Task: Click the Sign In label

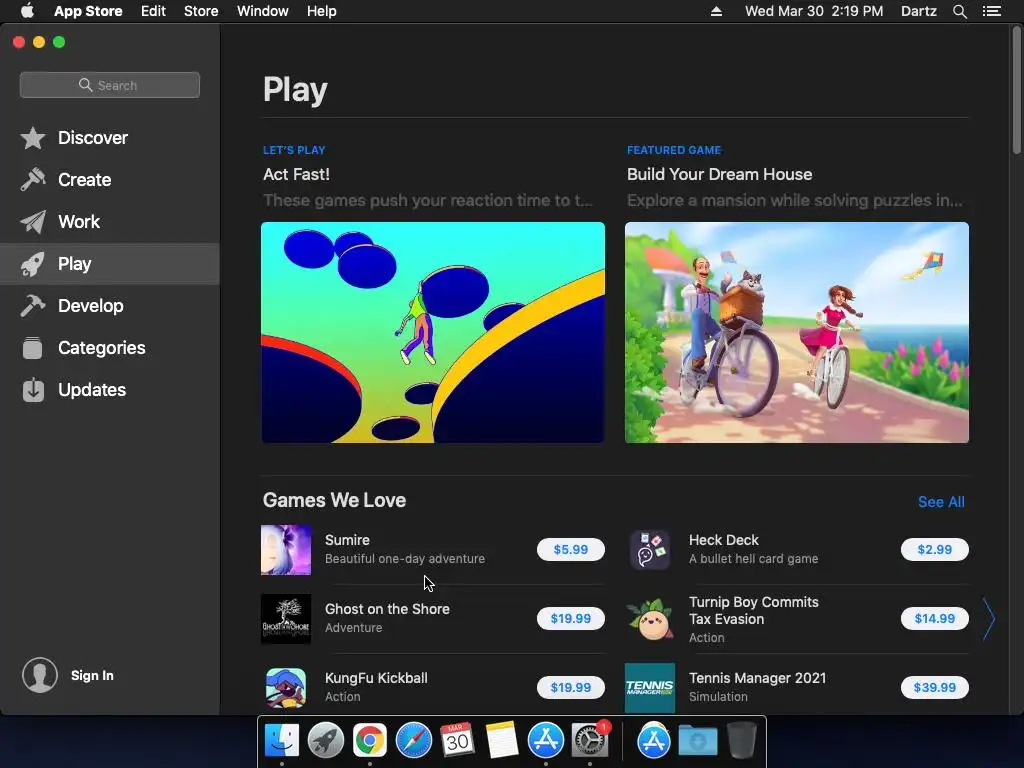Action: click(92, 676)
